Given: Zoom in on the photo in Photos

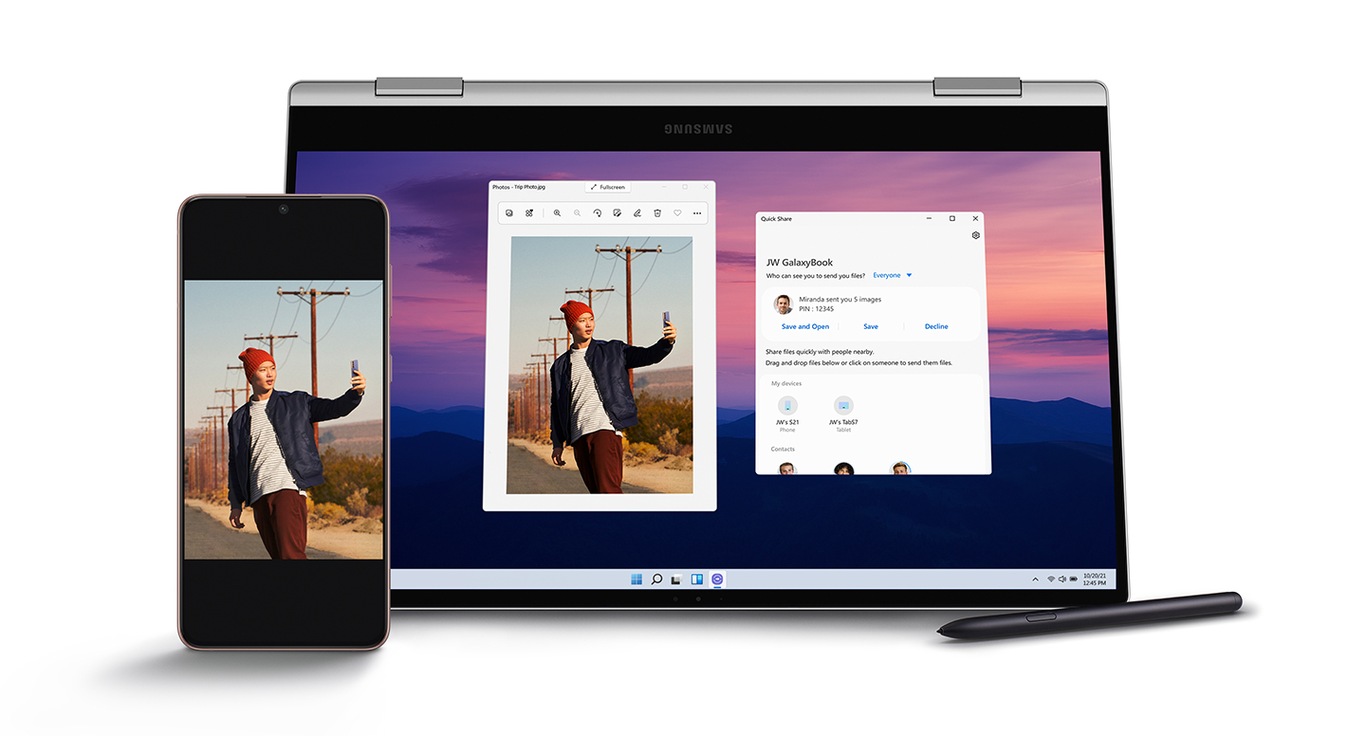Looking at the screenshot, I should [557, 213].
